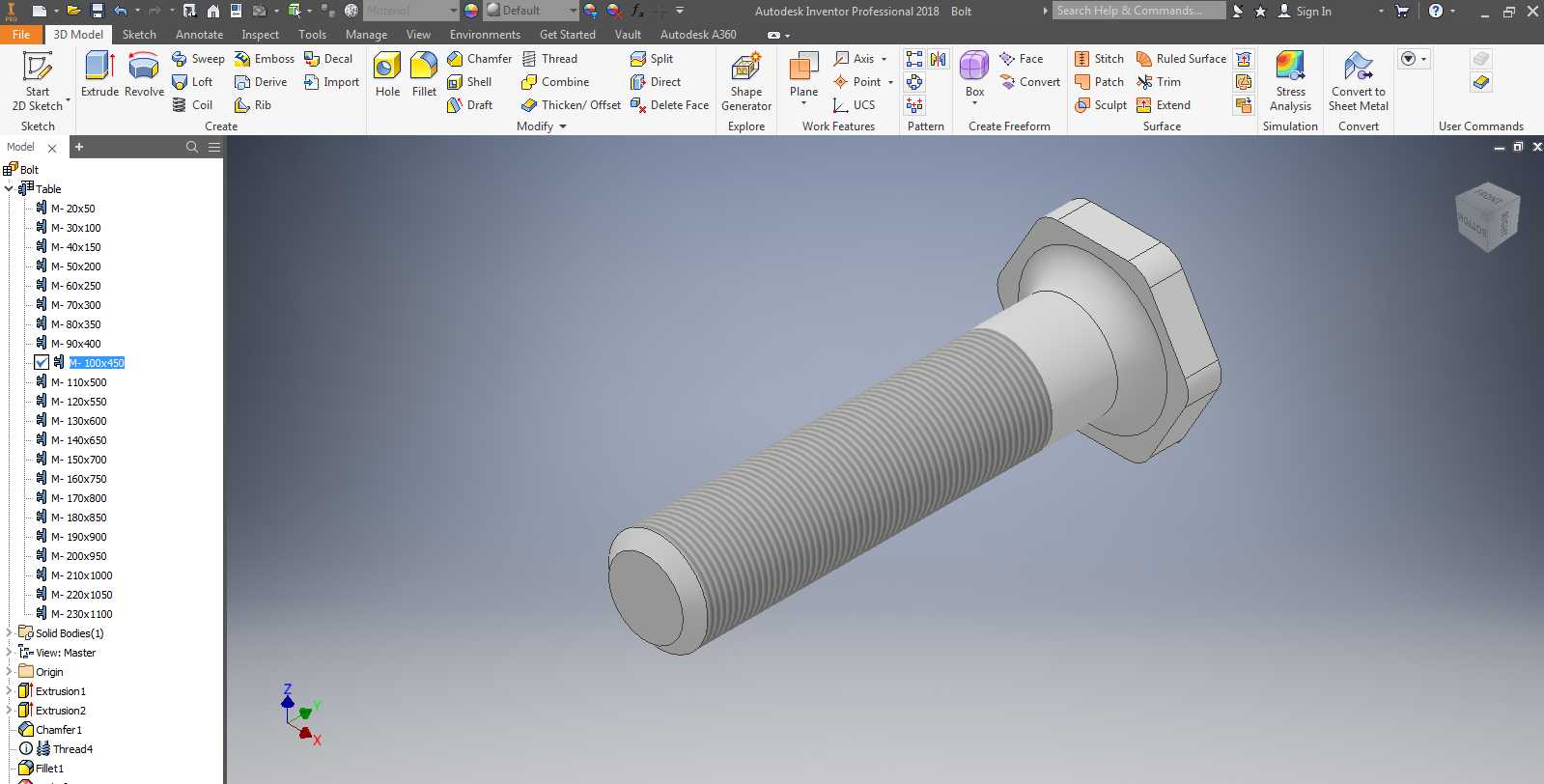The height and width of the screenshot is (784, 1544).
Task: Activate the Fillet tool
Action: point(424,74)
